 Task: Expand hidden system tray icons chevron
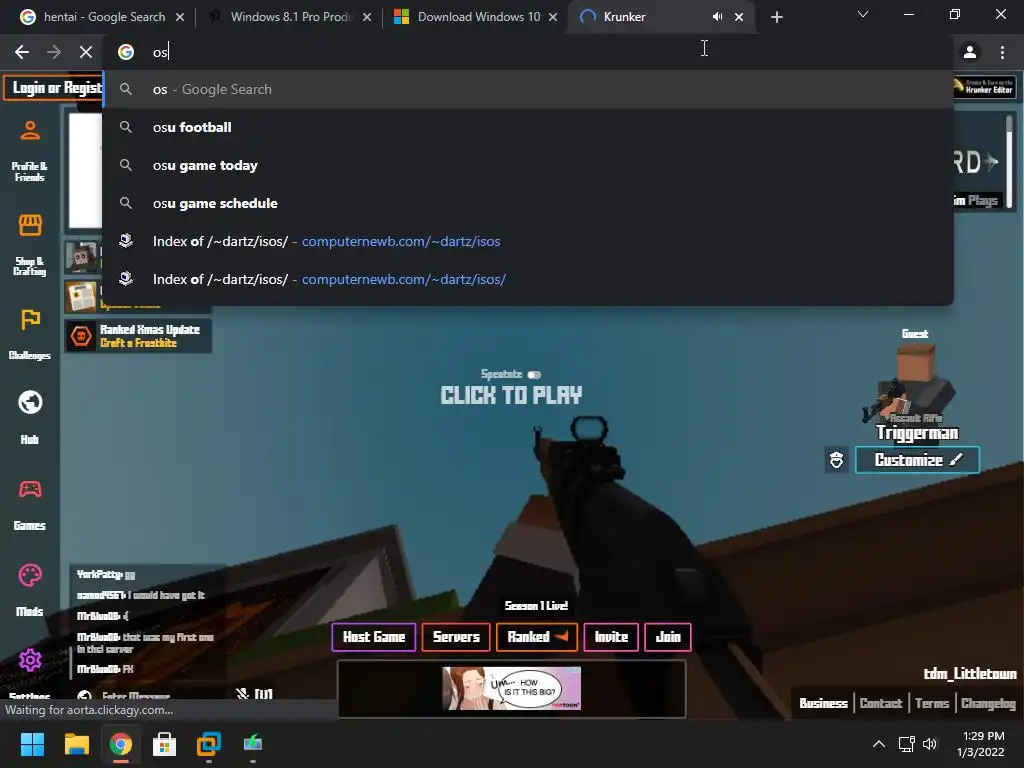[879, 744]
